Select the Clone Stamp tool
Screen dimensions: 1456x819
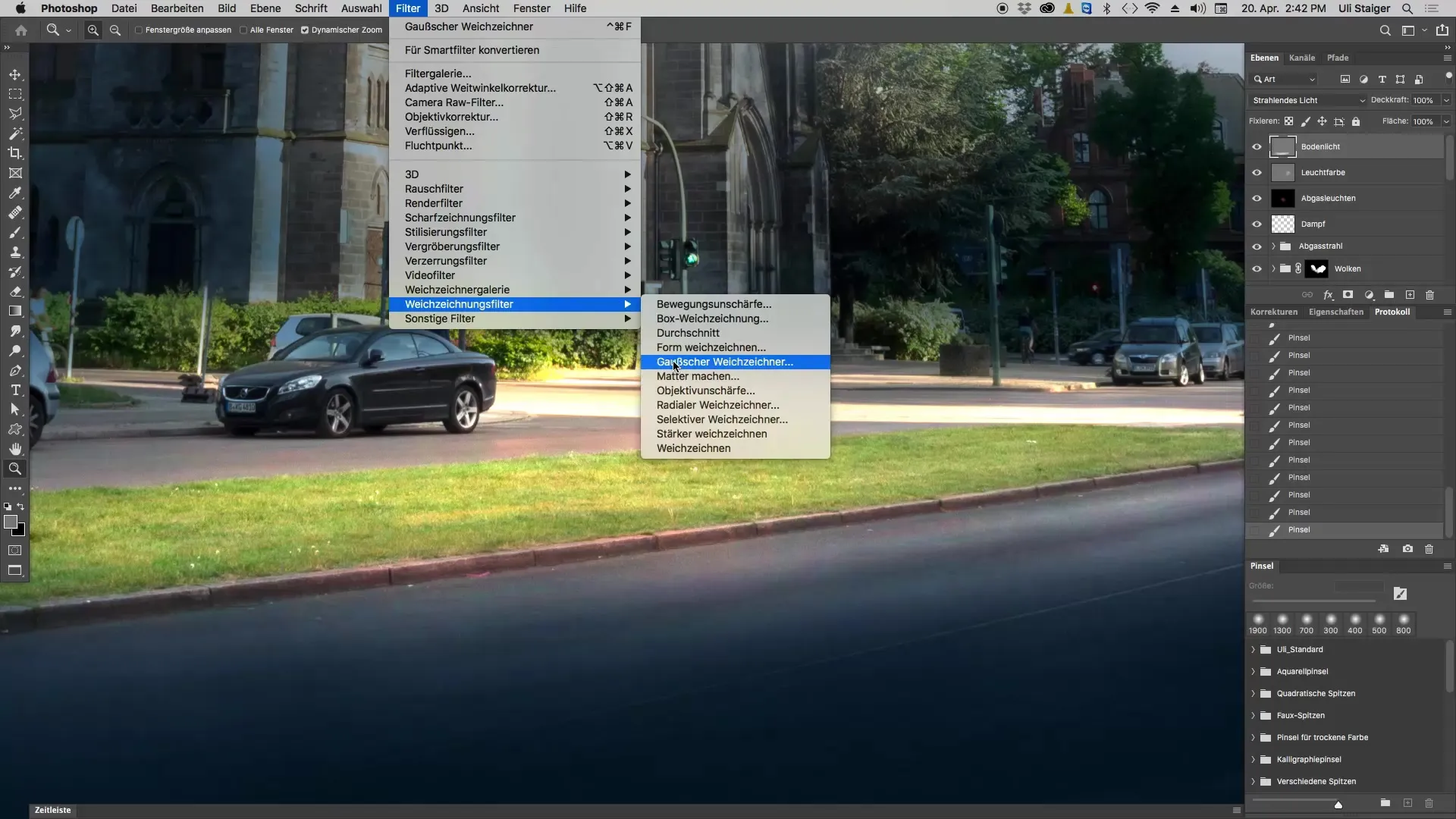click(x=15, y=253)
